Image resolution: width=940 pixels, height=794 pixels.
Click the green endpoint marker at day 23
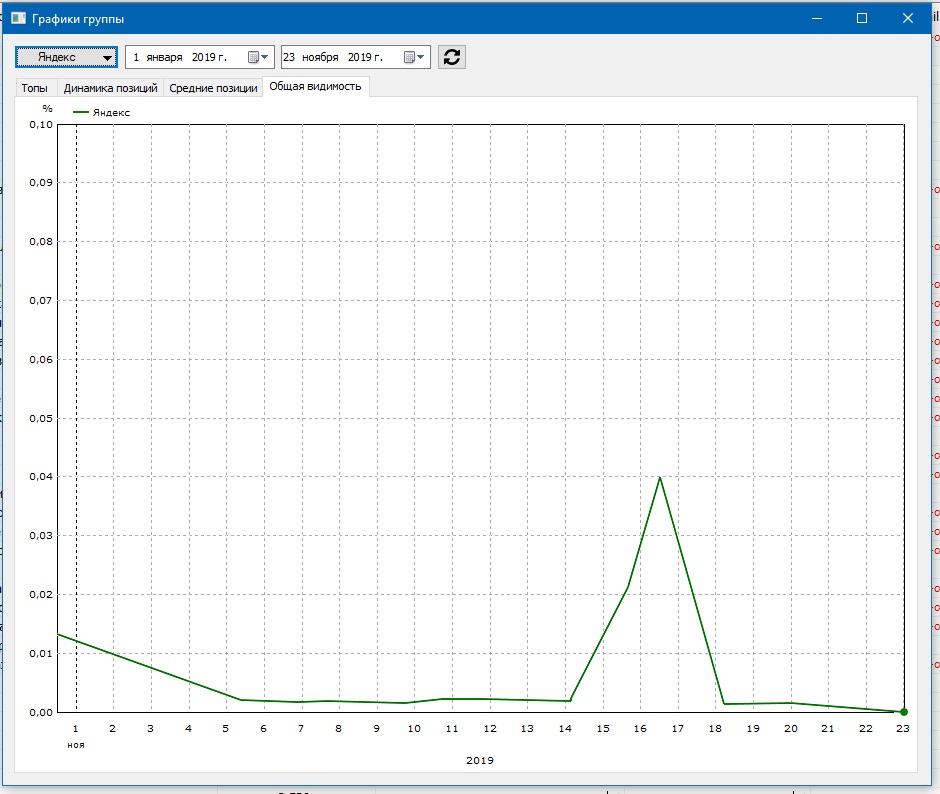(x=903, y=711)
